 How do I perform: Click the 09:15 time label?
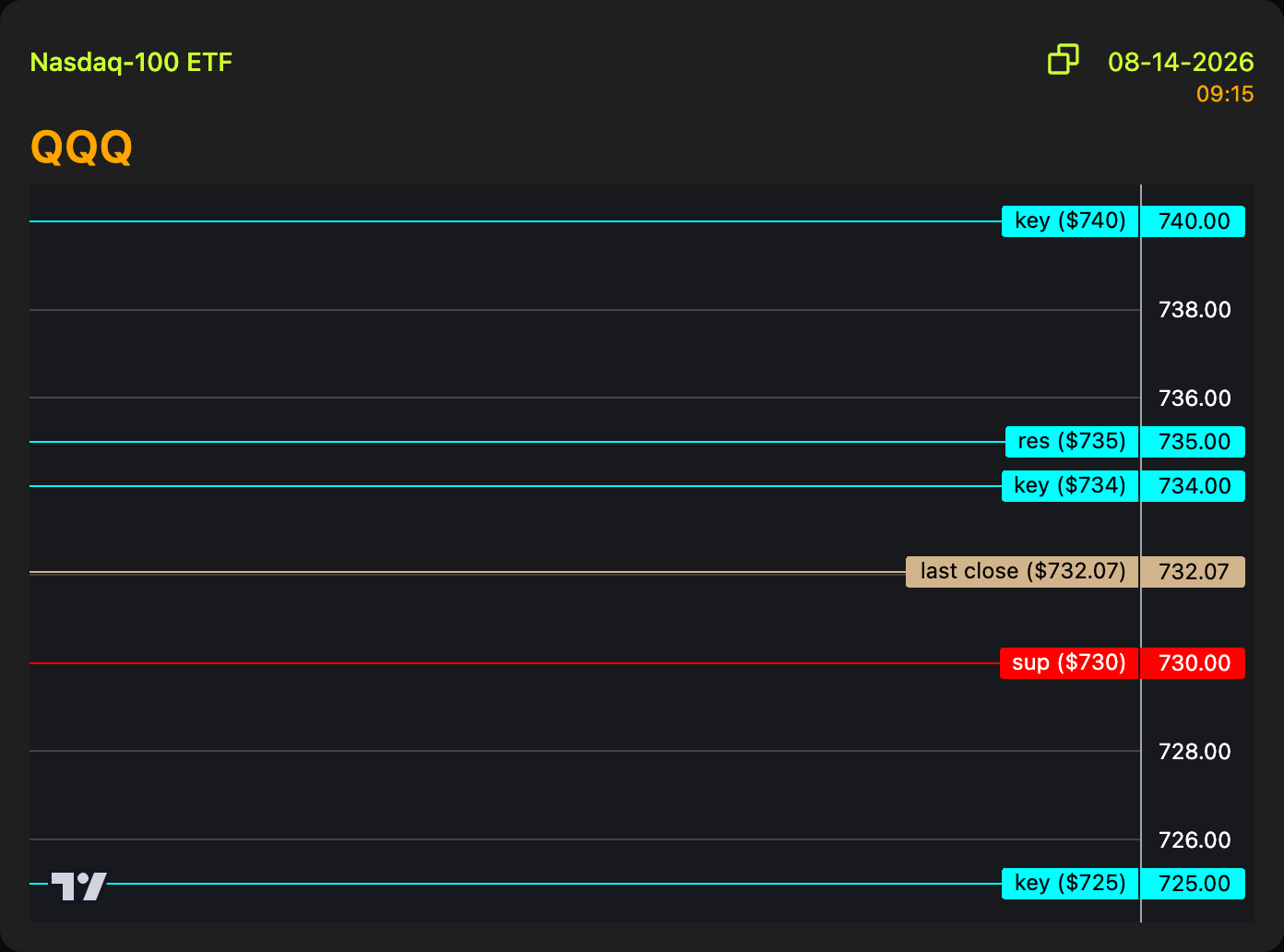click(x=1225, y=94)
